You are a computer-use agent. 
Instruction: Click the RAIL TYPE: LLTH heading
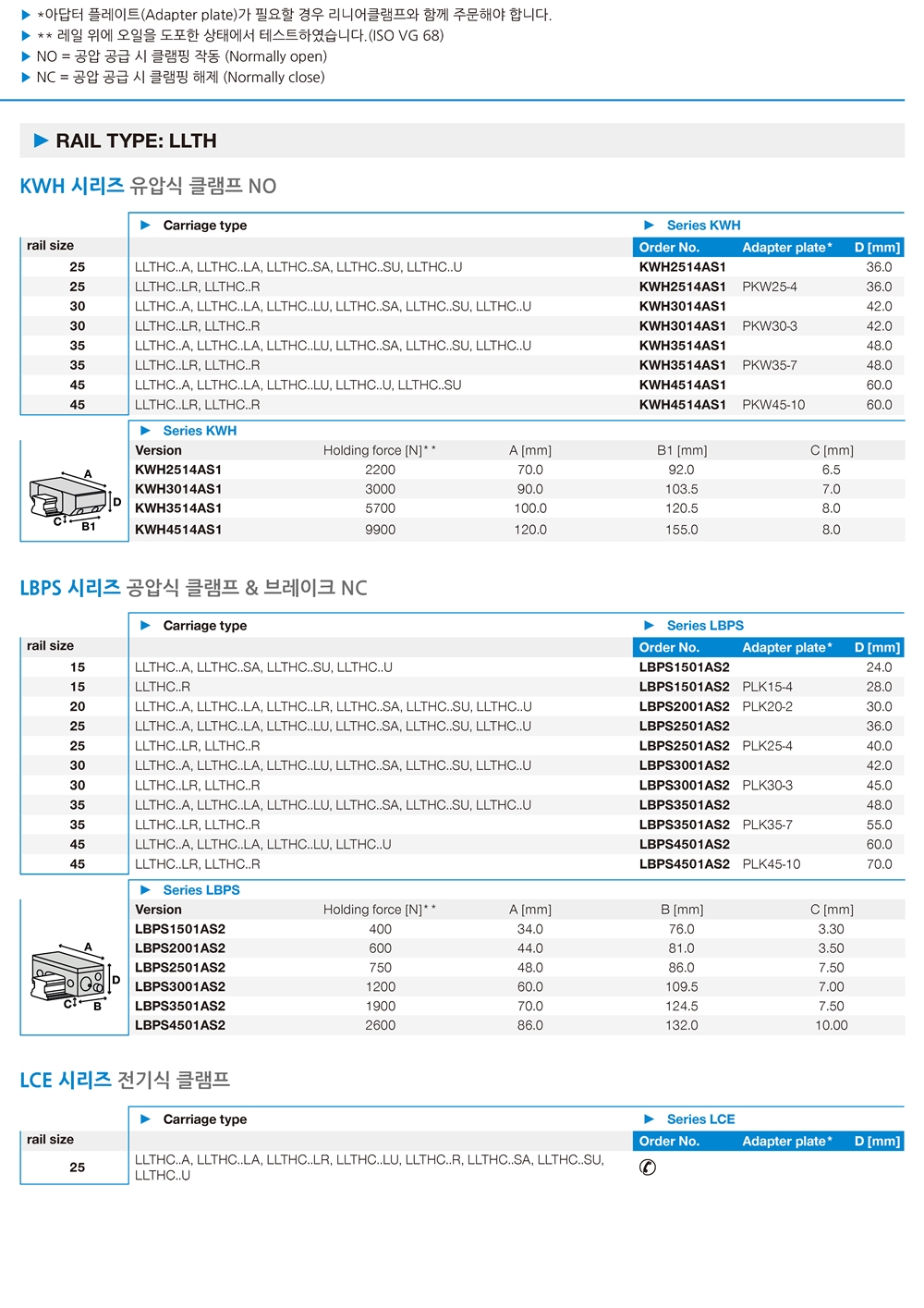[x=136, y=141]
